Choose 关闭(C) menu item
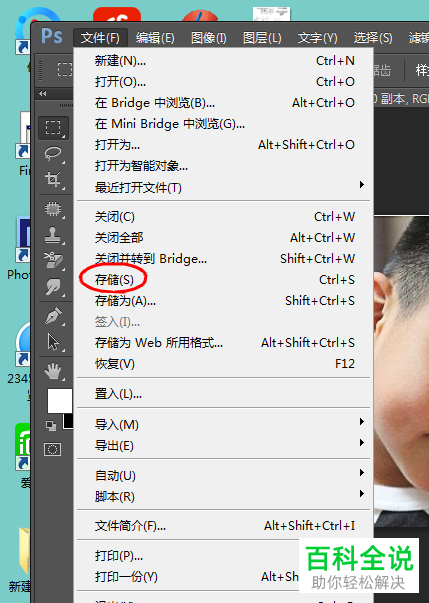This screenshot has height=603, width=429. pyautogui.click(x=224, y=217)
